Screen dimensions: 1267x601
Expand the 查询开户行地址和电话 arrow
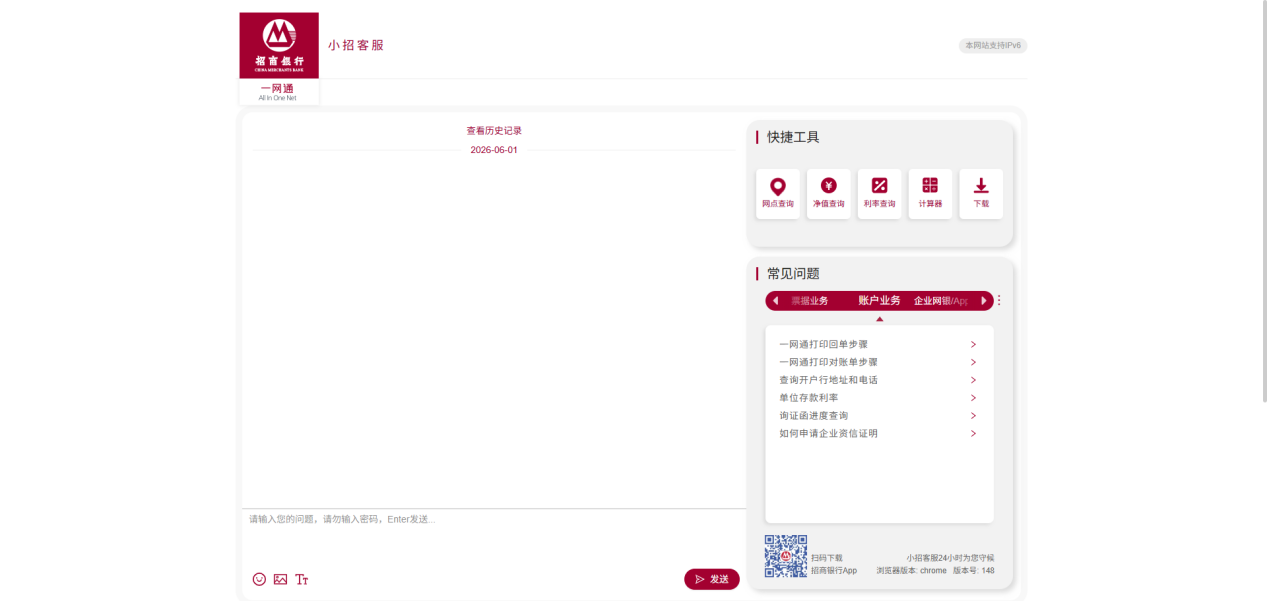click(x=973, y=380)
